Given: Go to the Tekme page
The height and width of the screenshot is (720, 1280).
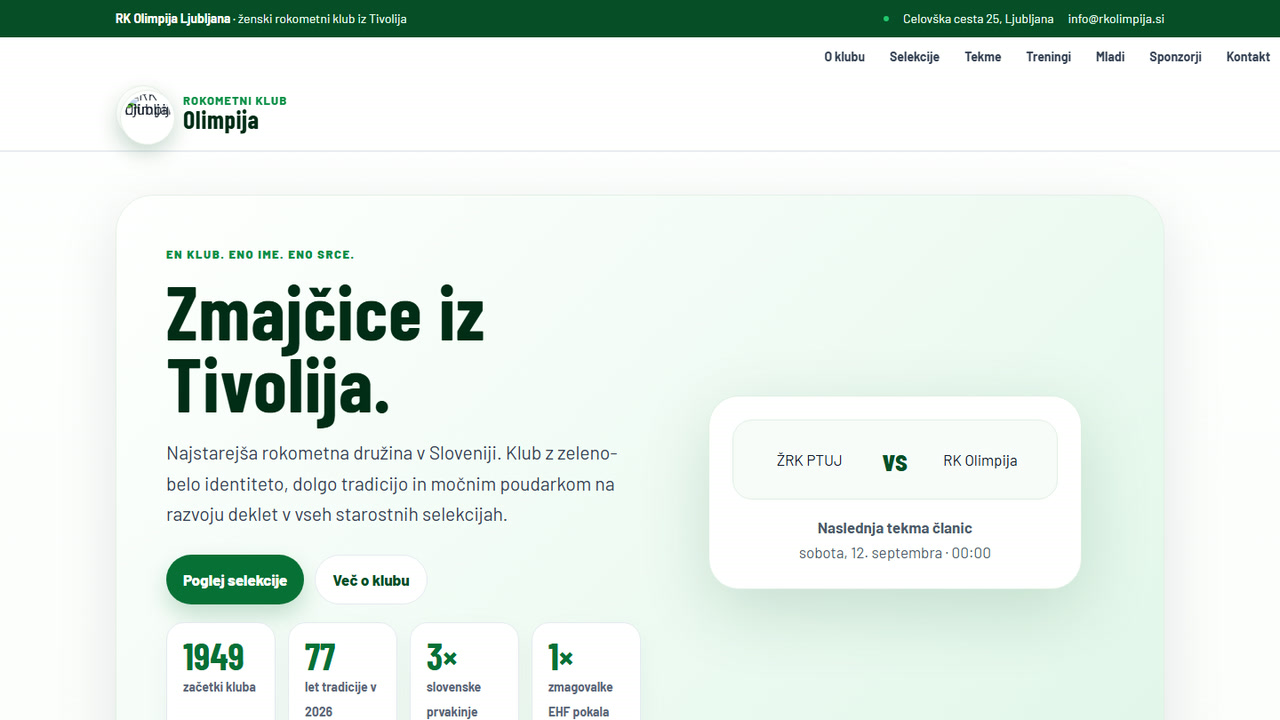Looking at the screenshot, I should point(982,57).
